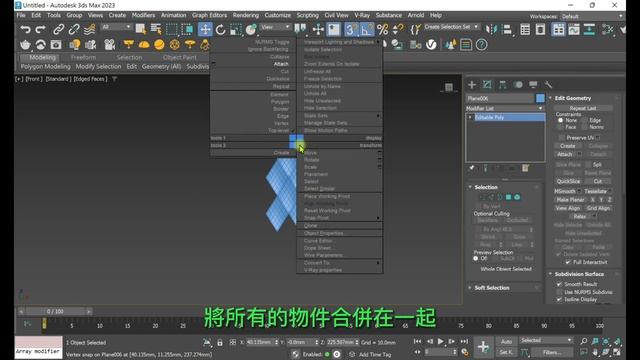Activate the Bind to Space Warp icon
Viewport: 640px width, 360px height.
coord(89,29)
